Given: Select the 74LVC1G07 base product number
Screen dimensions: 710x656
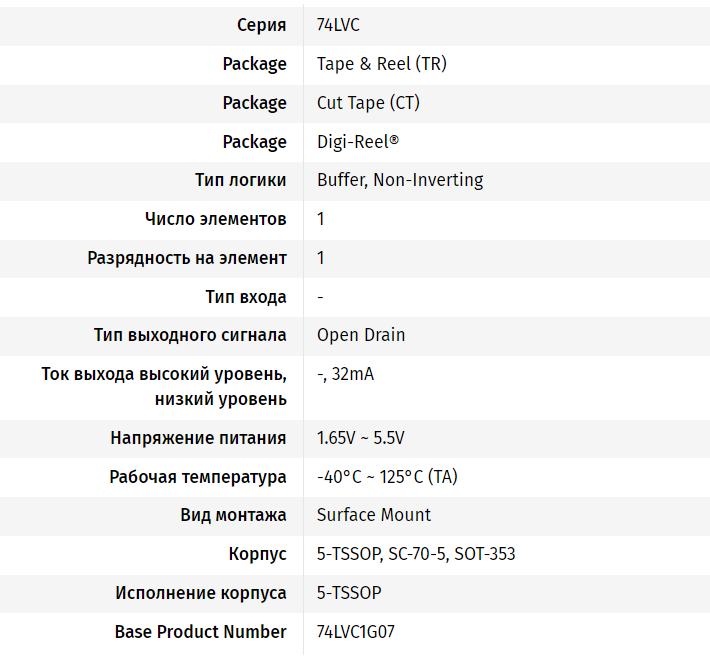Looking at the screenshot, I should [362, 632].
